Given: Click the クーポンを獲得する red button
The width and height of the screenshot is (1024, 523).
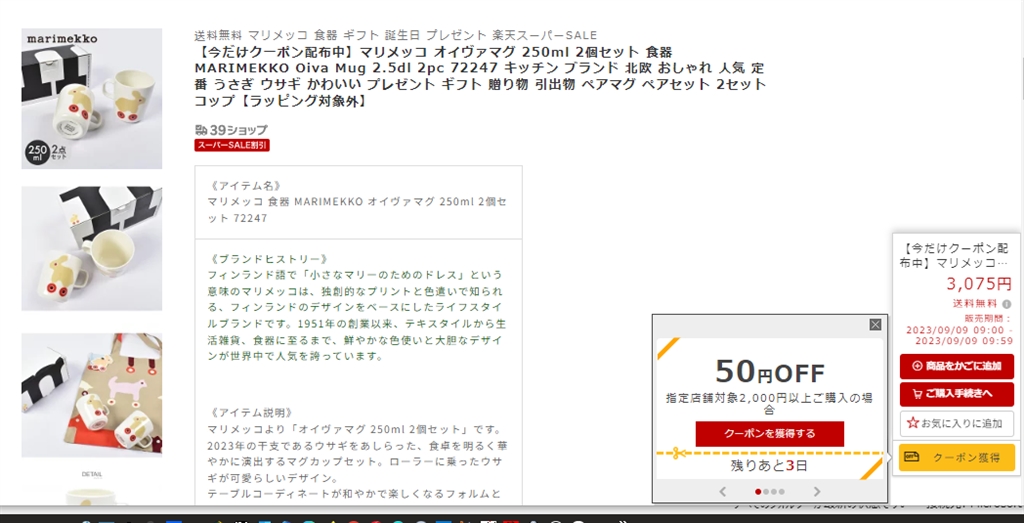Looking at the screenshot, I should pyautogui.click(x=769, y=434).
